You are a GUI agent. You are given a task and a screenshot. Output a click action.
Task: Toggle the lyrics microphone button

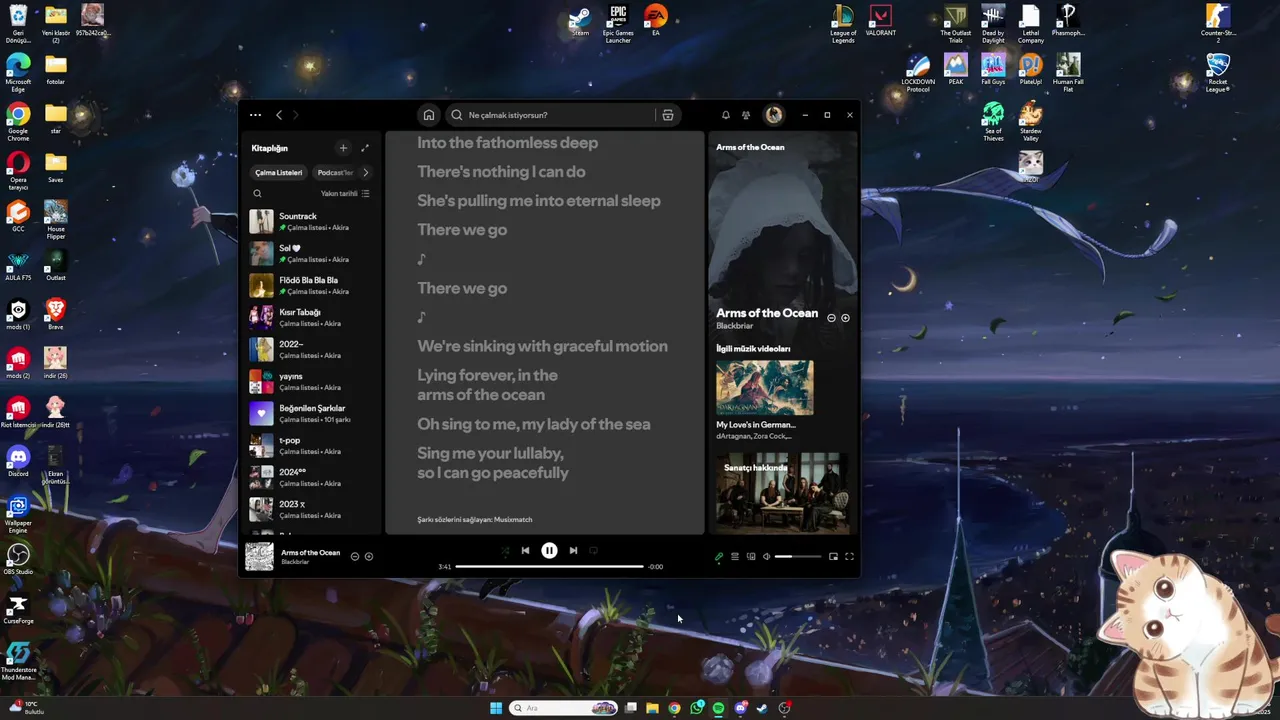[718, 557]
